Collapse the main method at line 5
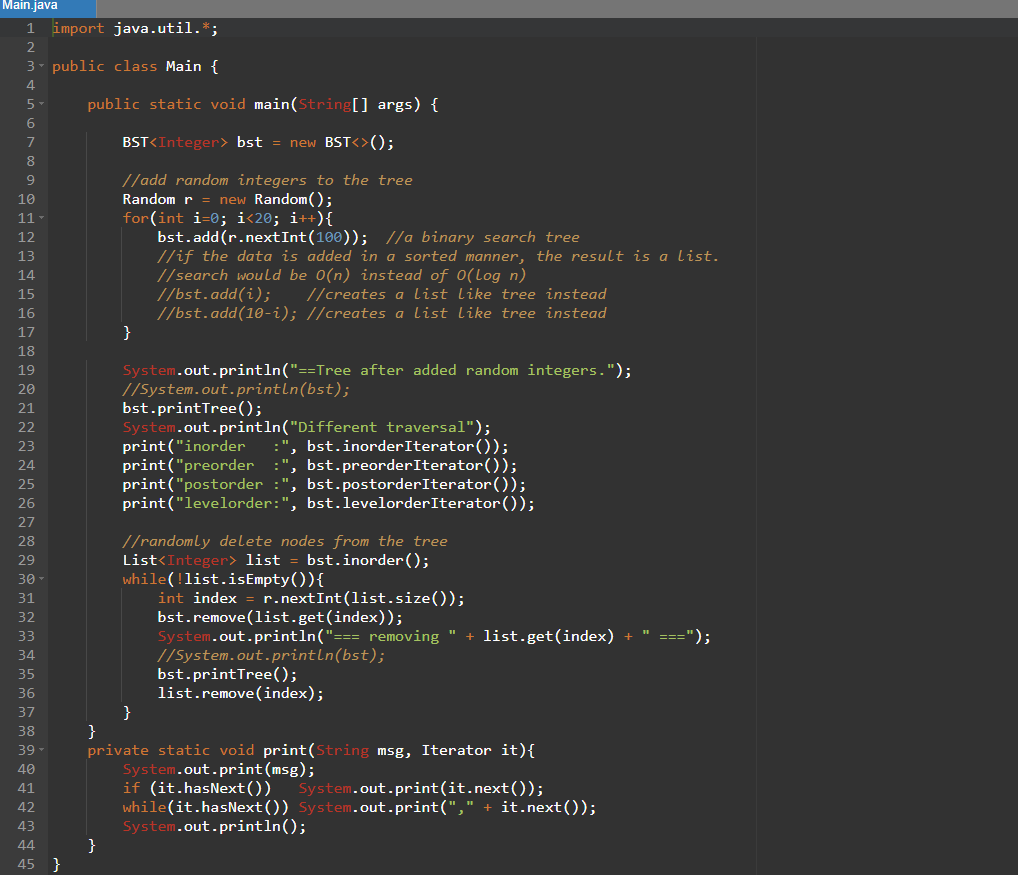This screenshot has height=875, width=1018. click(41, 104)
